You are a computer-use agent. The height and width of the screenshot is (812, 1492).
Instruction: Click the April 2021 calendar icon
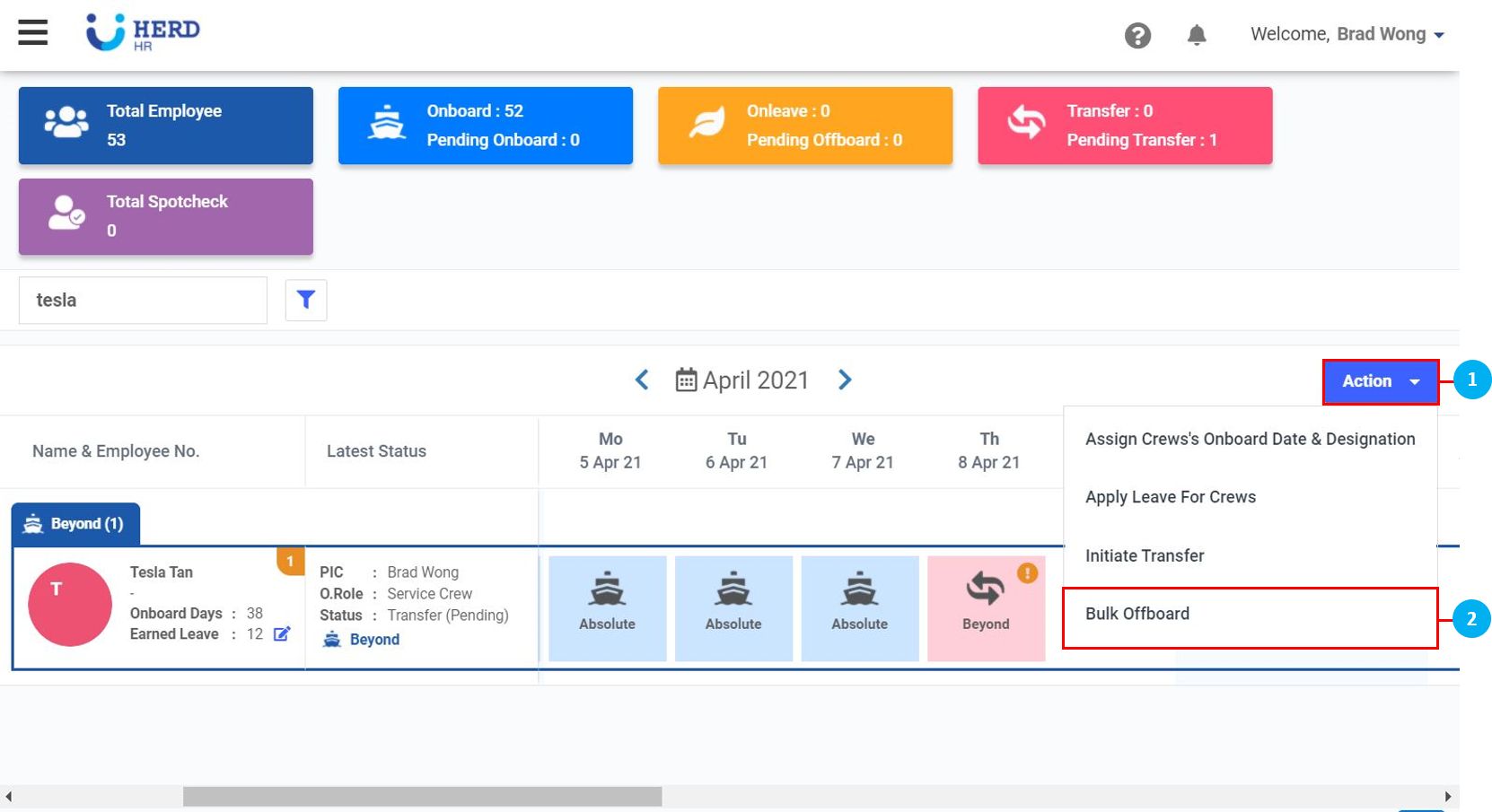686,380
